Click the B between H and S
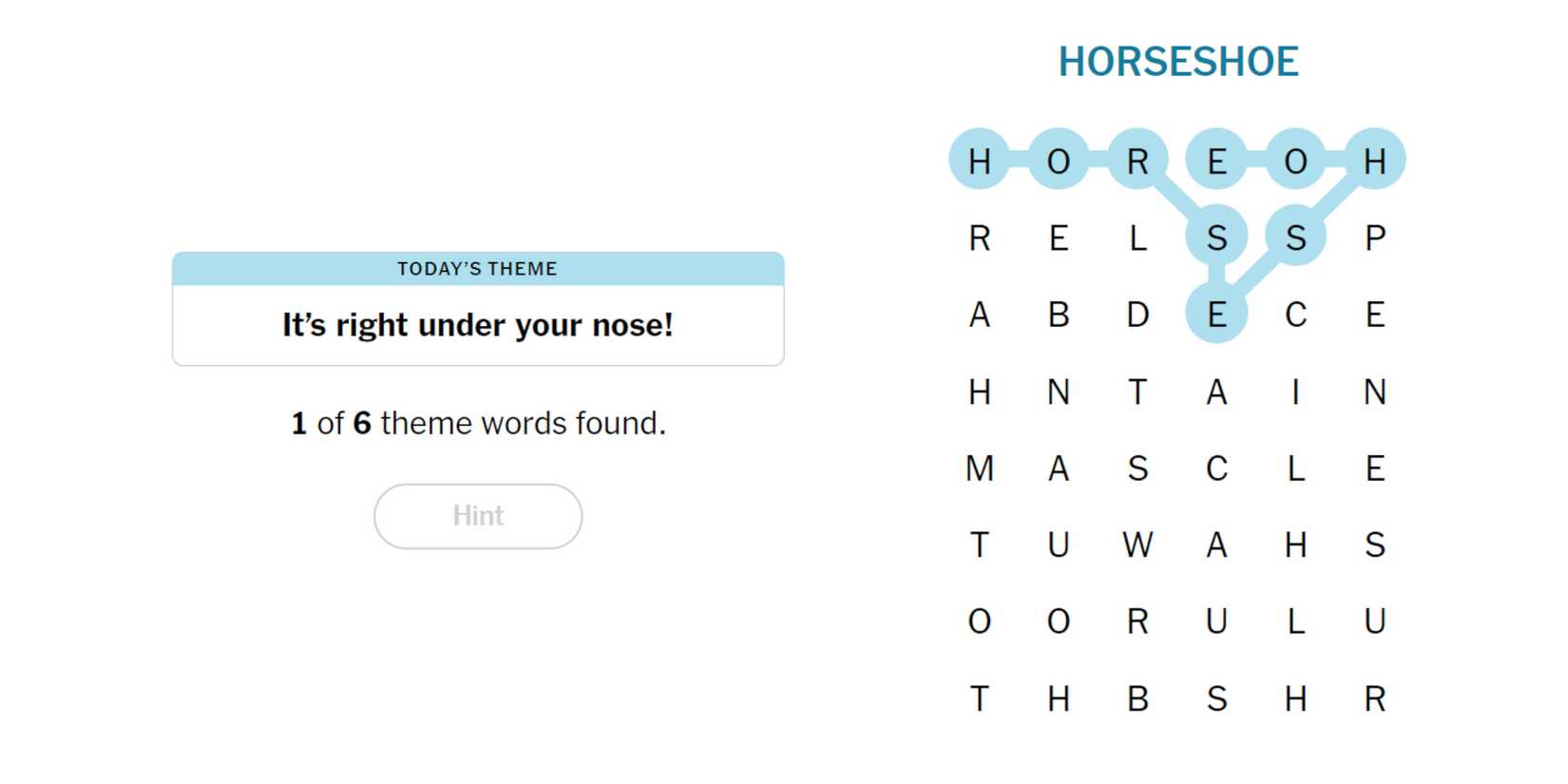Viewport: 1568px width, 784px height. click(1138, 699)
